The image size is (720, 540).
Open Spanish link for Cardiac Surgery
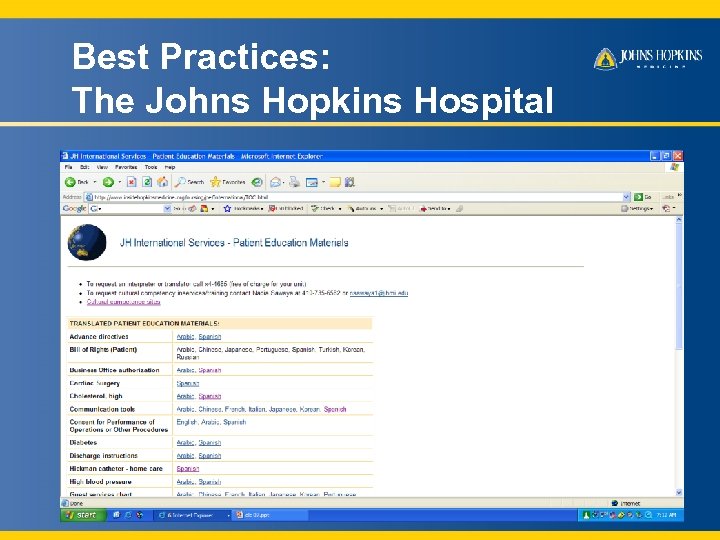188,383
